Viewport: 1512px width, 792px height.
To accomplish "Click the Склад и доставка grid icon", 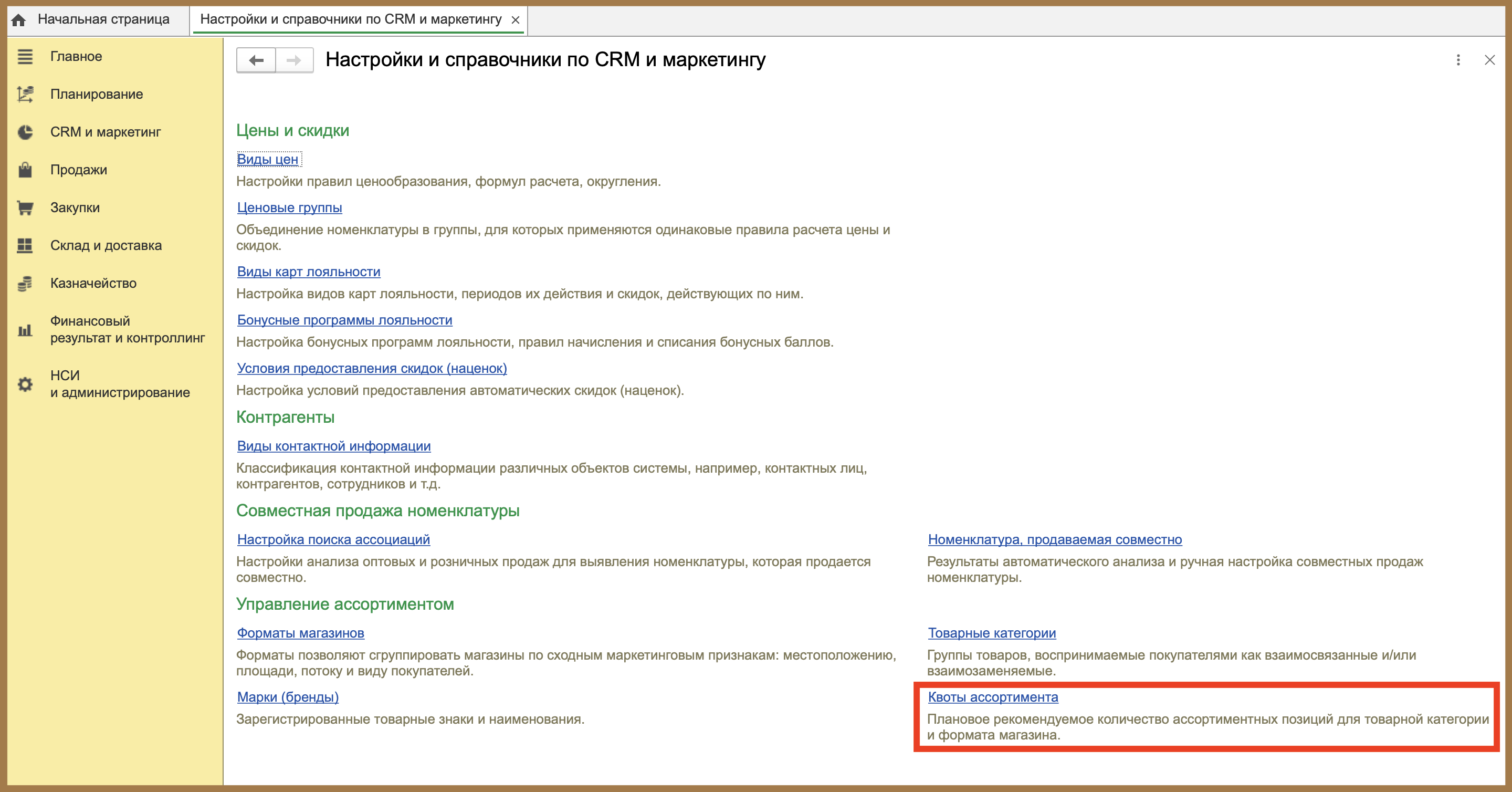I will pyautogui.click(x=25, y=245).
